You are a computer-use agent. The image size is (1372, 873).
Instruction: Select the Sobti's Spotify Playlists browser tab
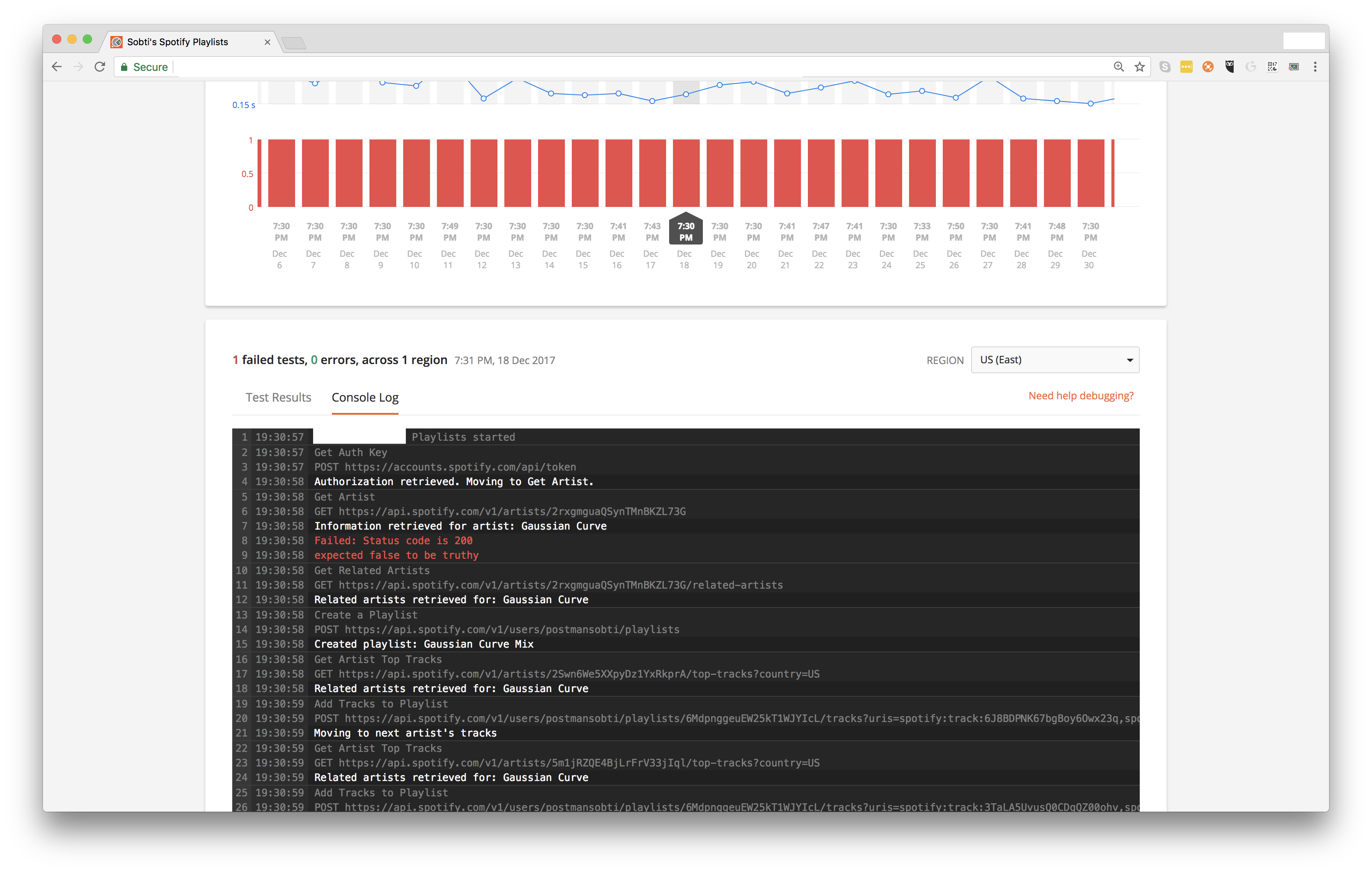coord(192,42)
